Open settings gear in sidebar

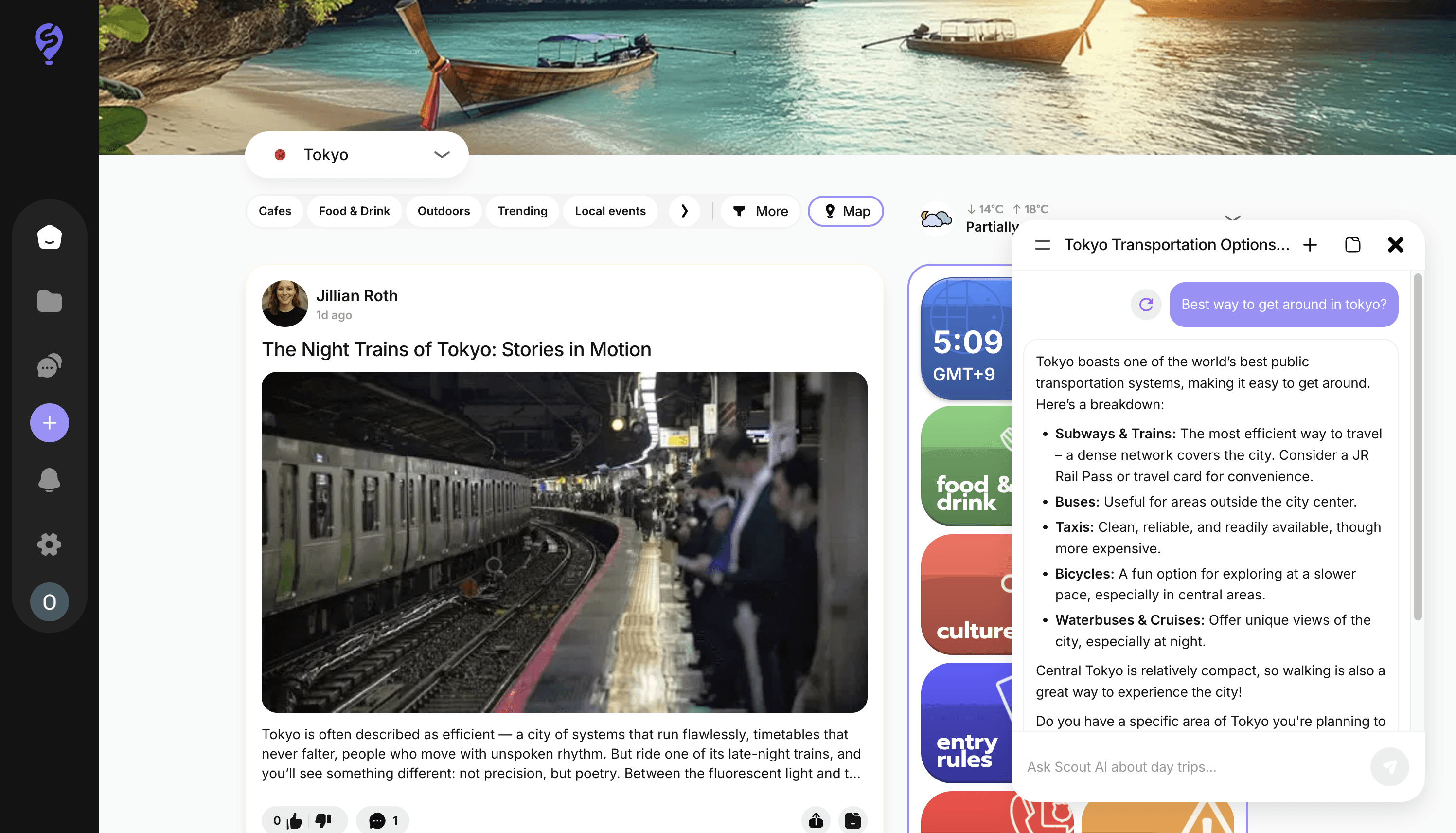(49, 544)
